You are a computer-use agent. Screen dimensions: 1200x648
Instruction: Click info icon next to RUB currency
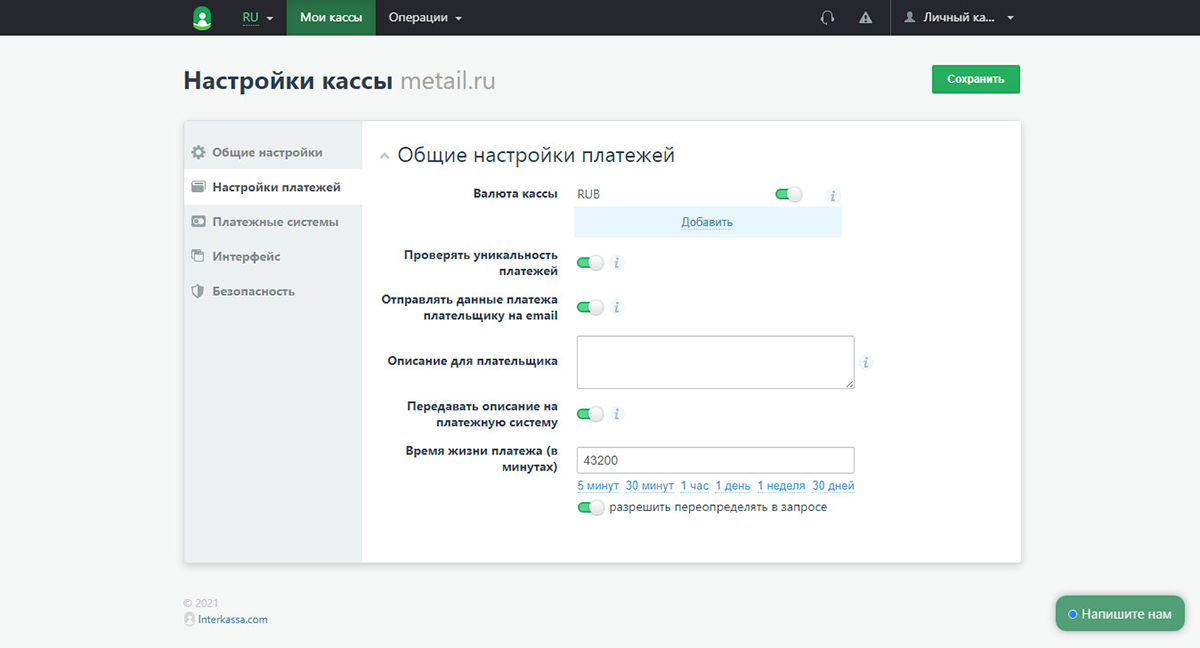point(832,196)
